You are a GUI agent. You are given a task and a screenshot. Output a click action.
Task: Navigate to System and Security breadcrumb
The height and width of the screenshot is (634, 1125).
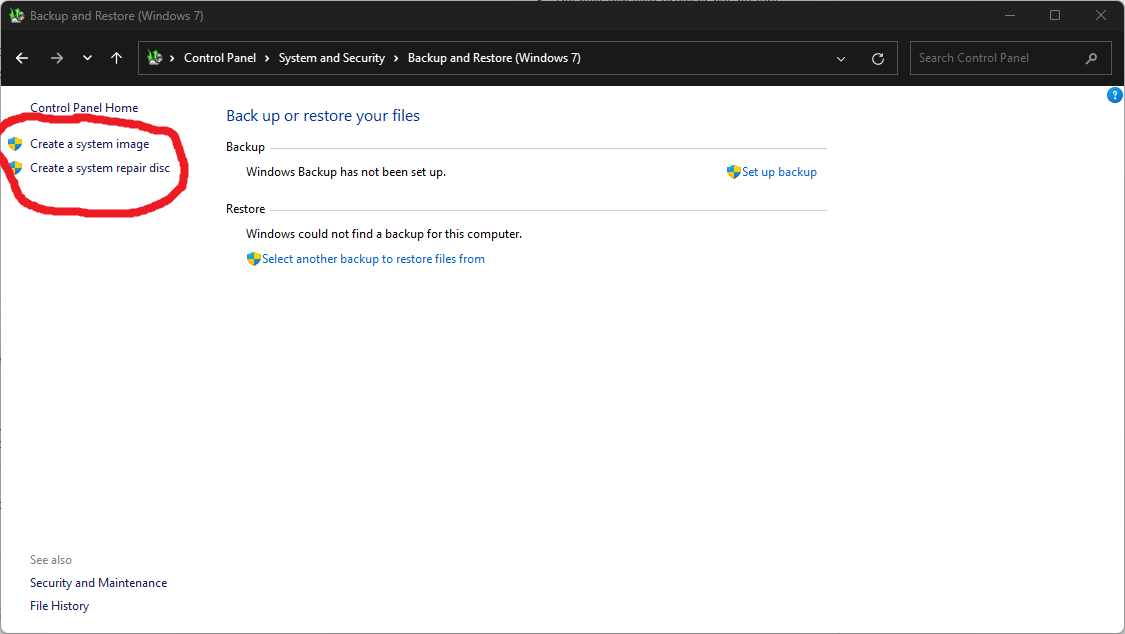[331, 58]
